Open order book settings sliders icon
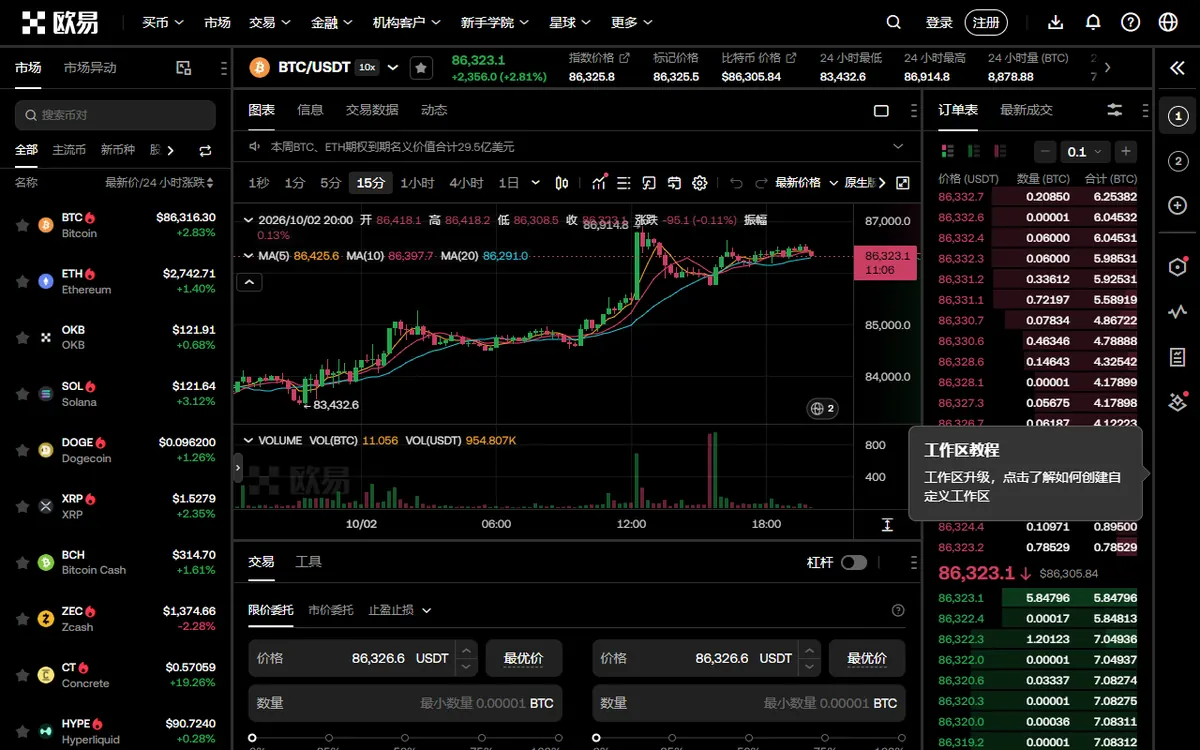Screen dimensions: 1200x750 point(1115,110)
